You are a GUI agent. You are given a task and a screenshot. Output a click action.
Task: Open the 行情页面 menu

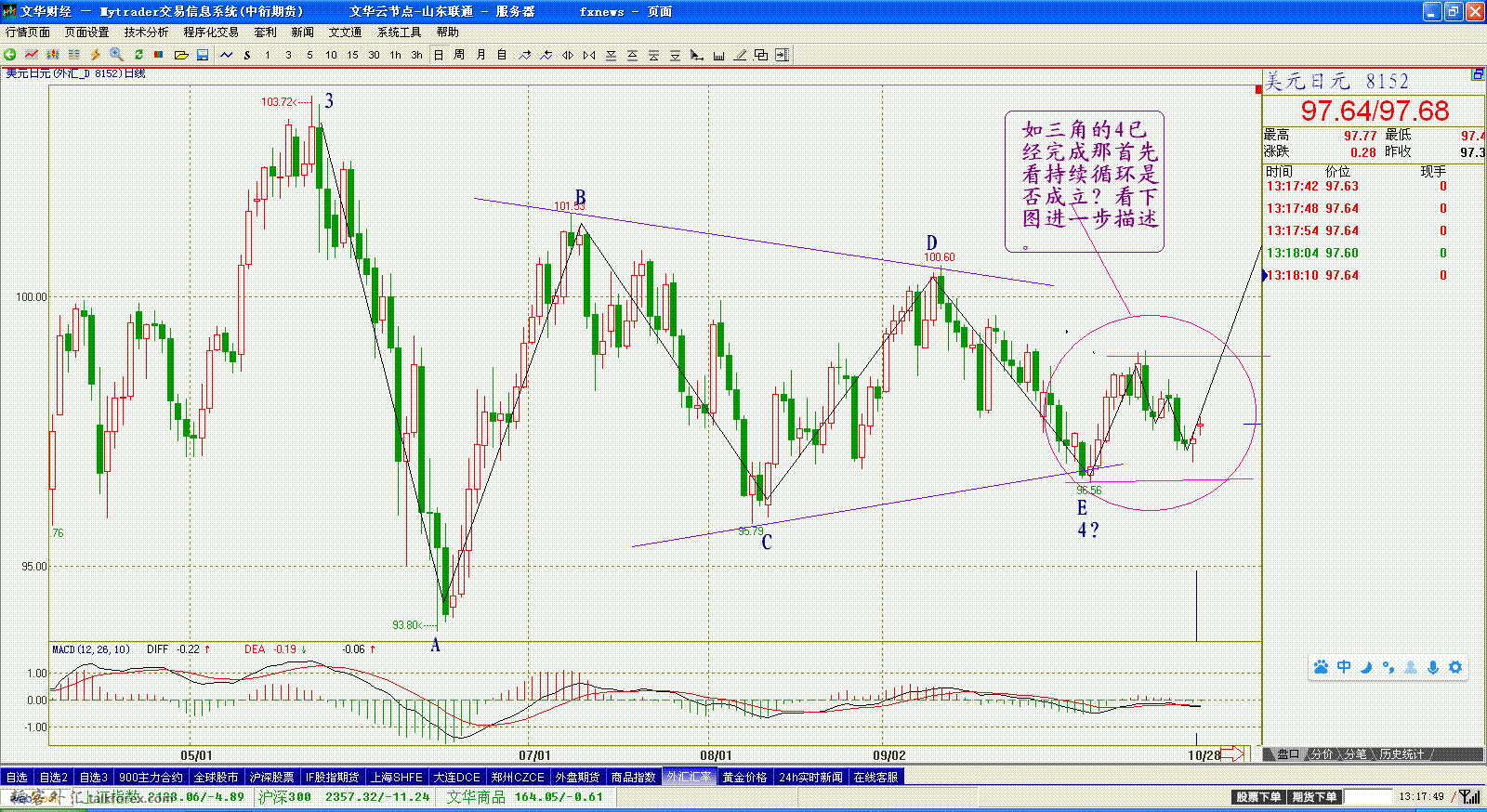(28, 33)
